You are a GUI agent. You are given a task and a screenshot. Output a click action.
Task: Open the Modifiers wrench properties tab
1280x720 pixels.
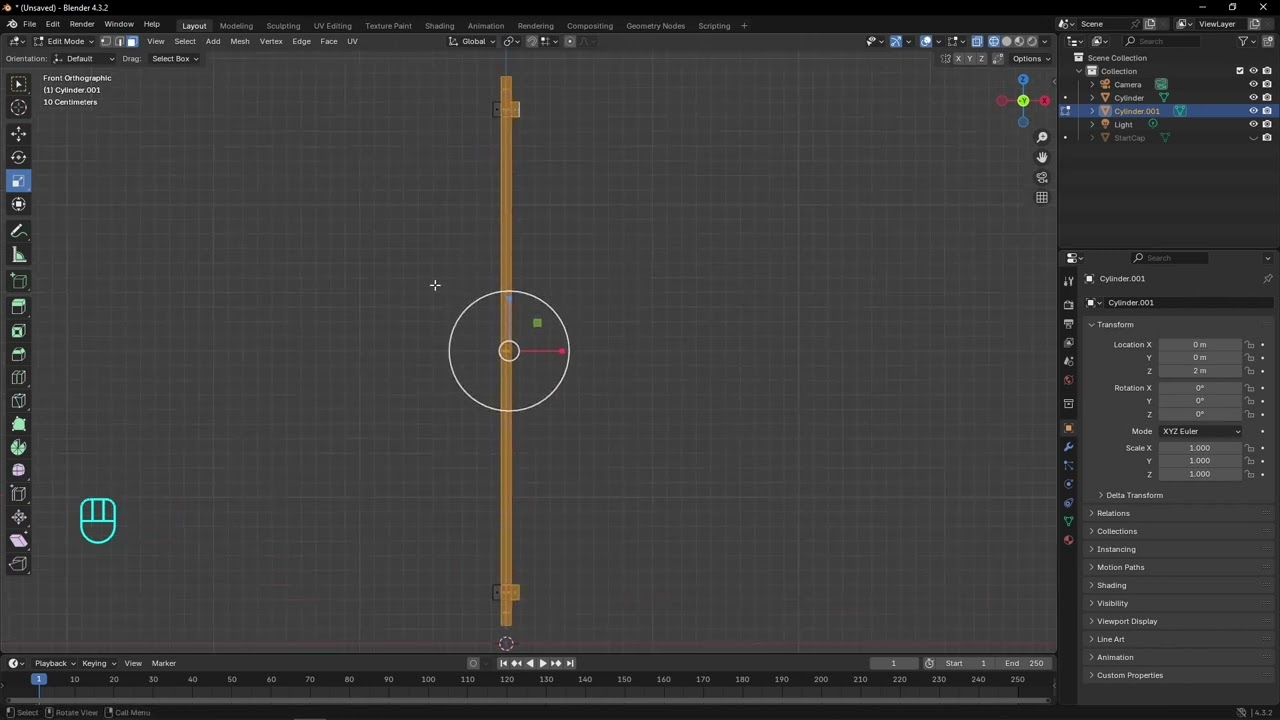[1068, 447]
